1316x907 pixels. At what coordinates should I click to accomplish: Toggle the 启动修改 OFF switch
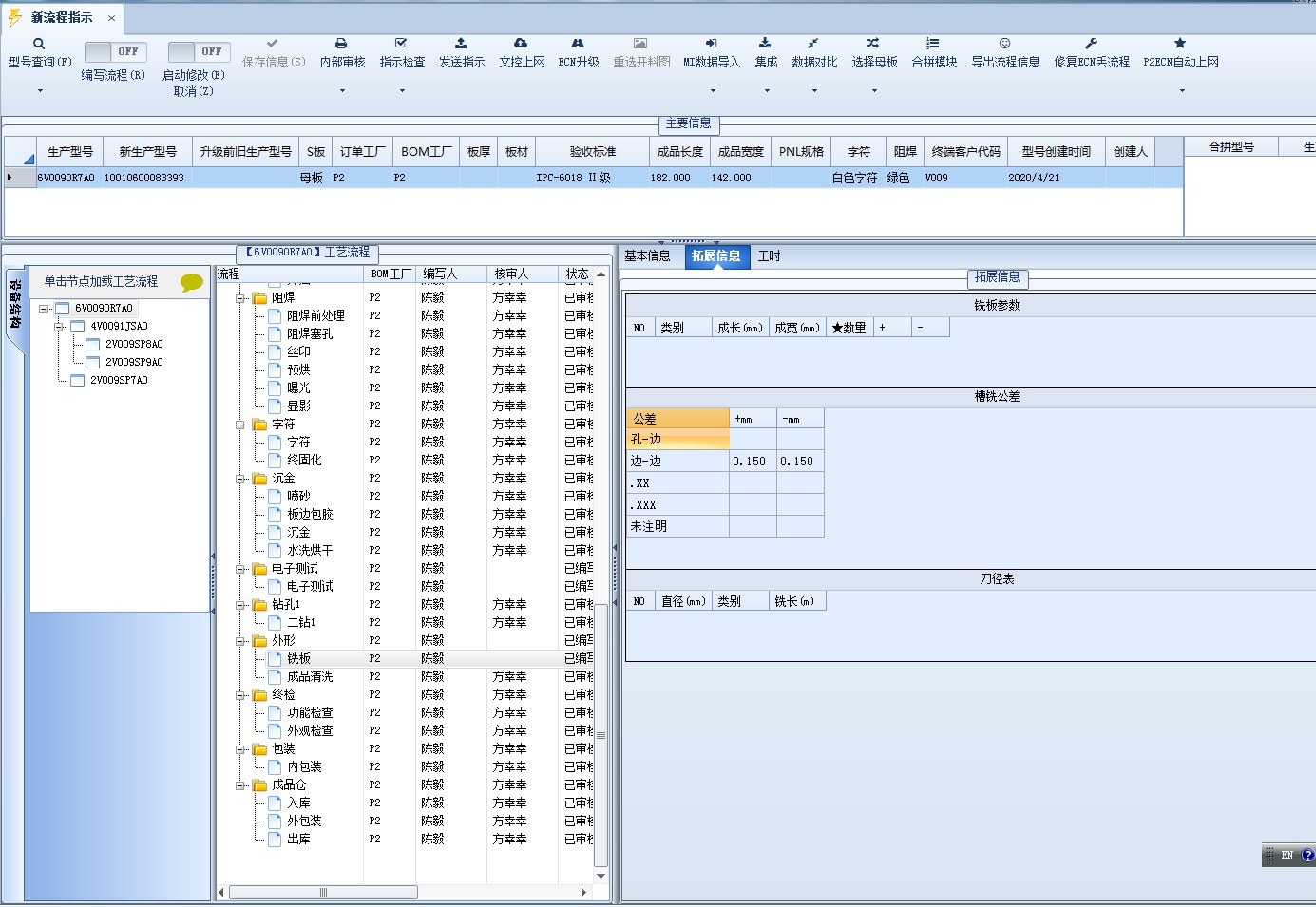click(199, 51)
